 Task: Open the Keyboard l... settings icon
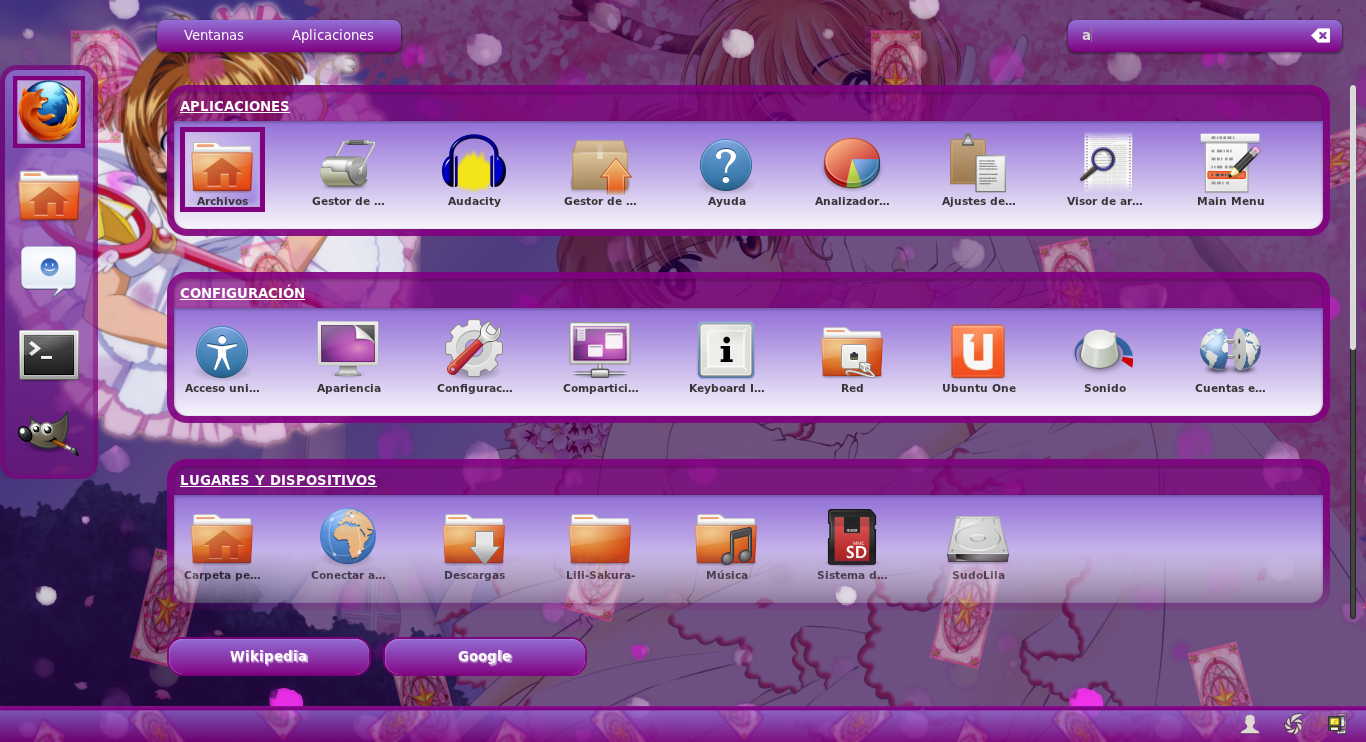pyautogui.click(x=726, y=357)
